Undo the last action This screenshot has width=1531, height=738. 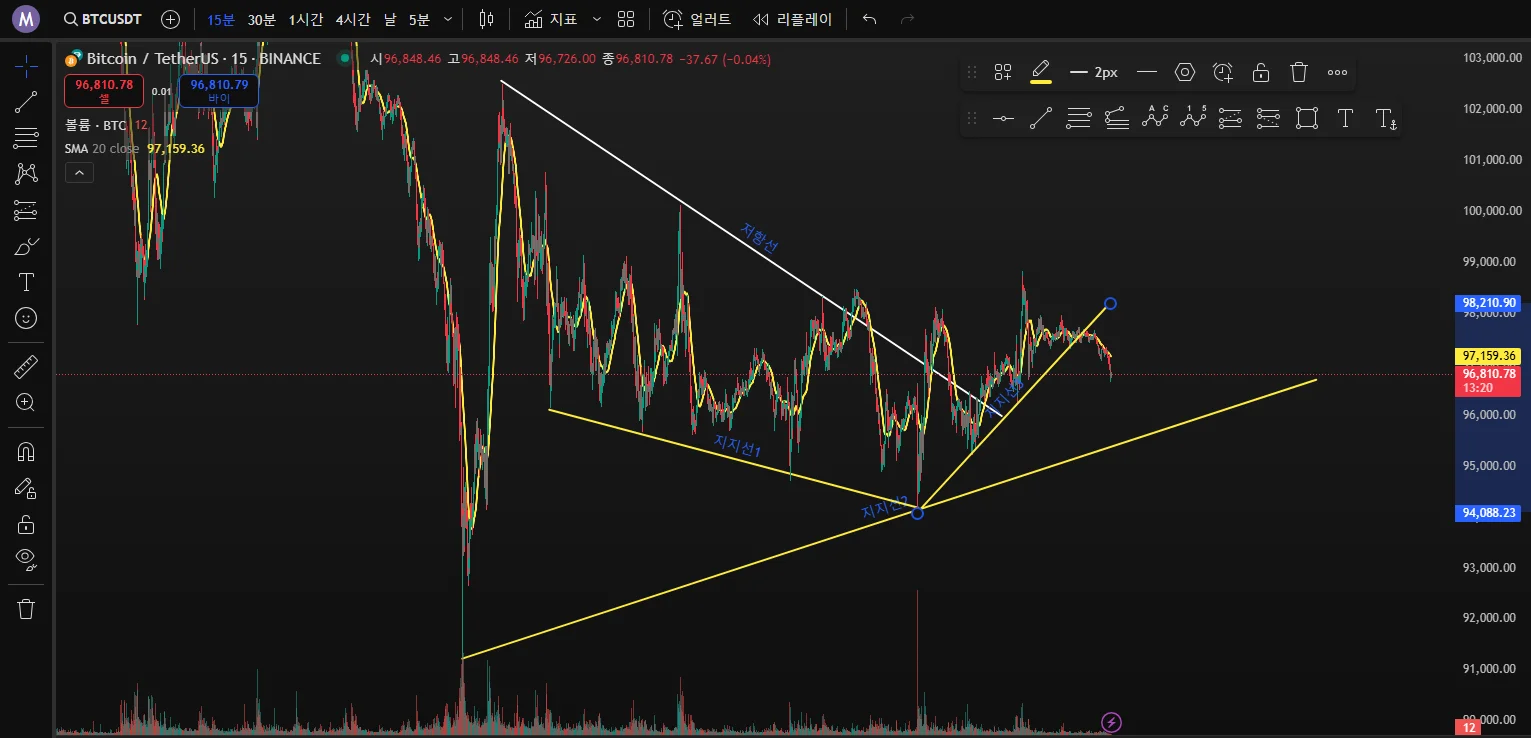869,19
